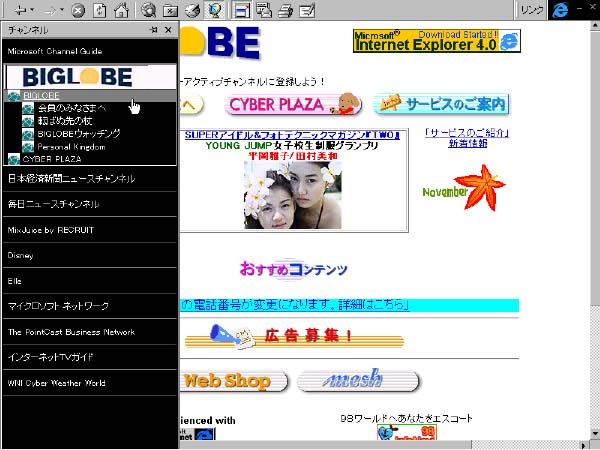600x450 pixels.
Task: Open CYBER PLAZA channel entry
Action: coord(52,159)
